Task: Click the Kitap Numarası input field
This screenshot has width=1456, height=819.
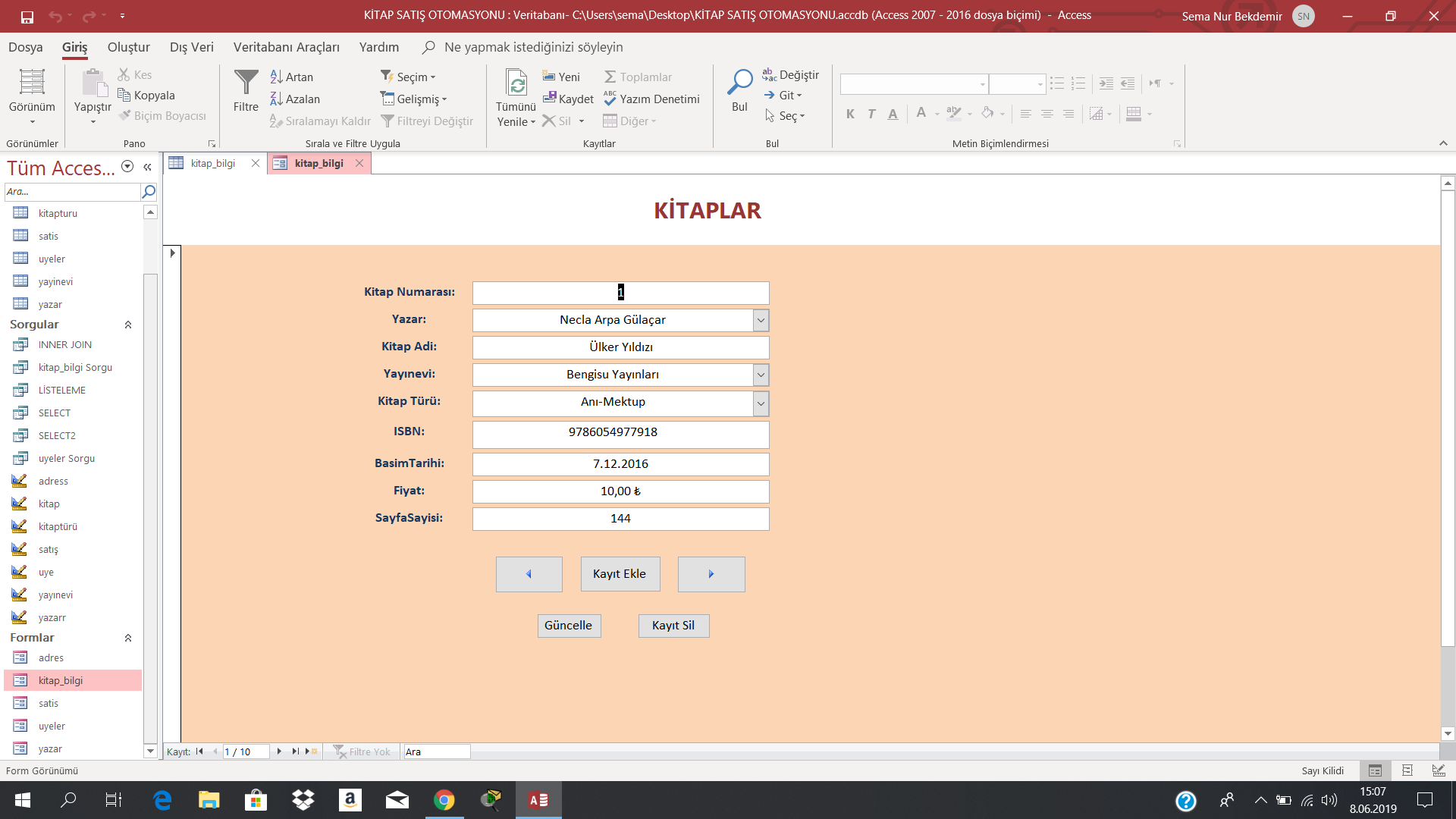Action: [x=620, y=292]
